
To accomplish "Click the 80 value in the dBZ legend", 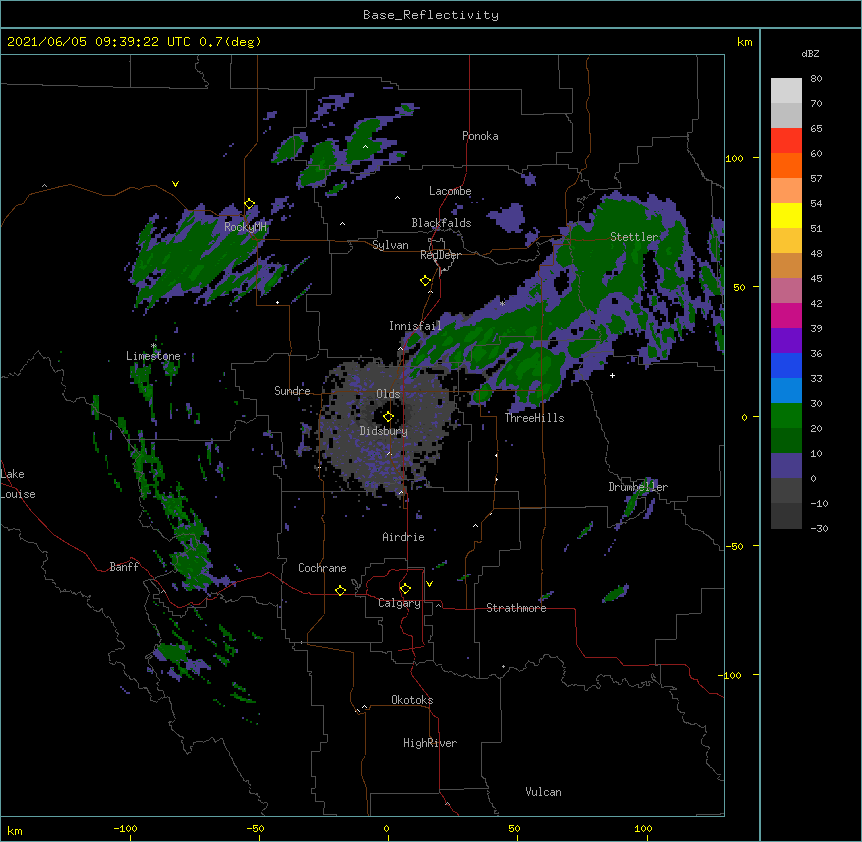I will point(816,79).
